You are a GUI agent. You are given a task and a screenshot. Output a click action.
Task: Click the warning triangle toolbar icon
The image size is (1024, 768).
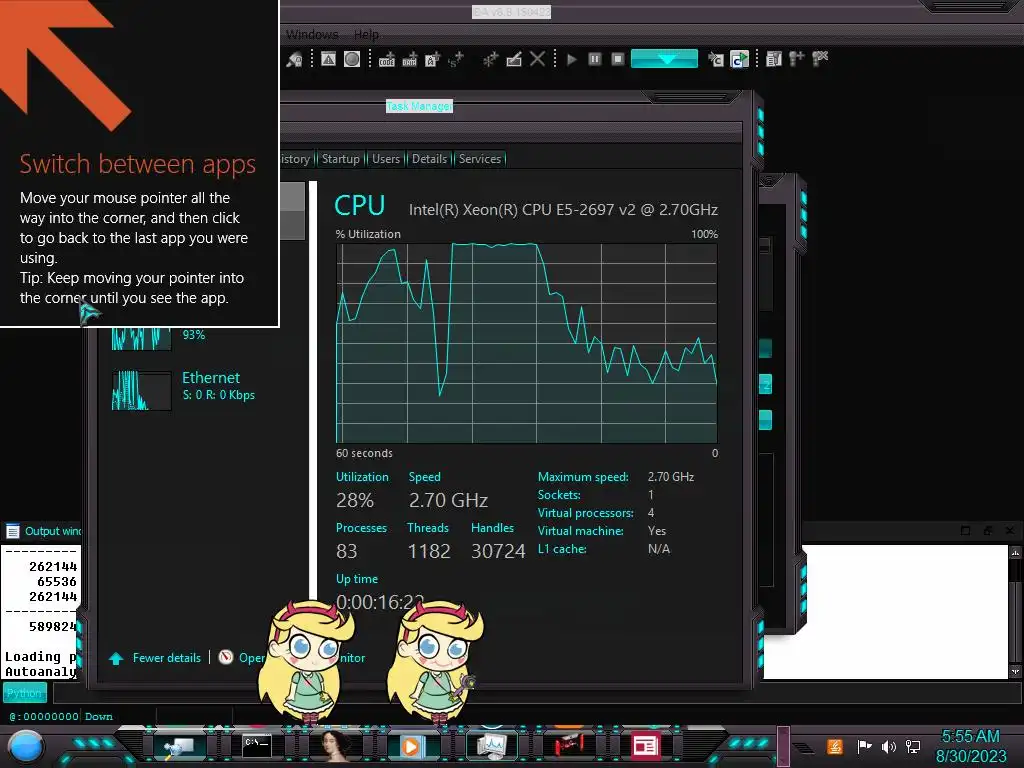click(328, 59)
